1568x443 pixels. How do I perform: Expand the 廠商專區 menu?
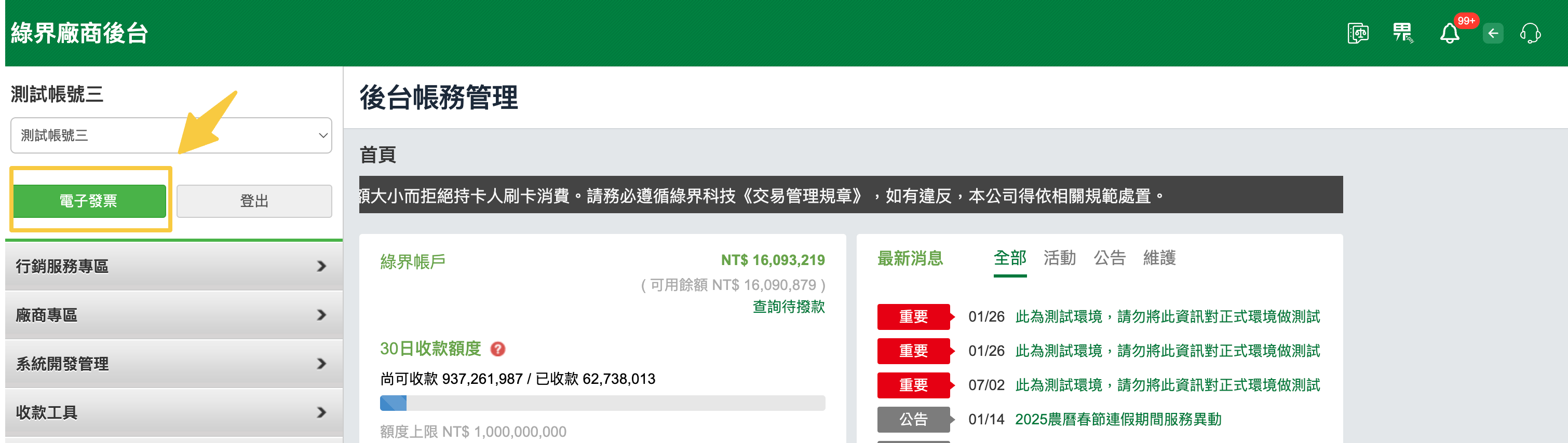tap(173, 314)
